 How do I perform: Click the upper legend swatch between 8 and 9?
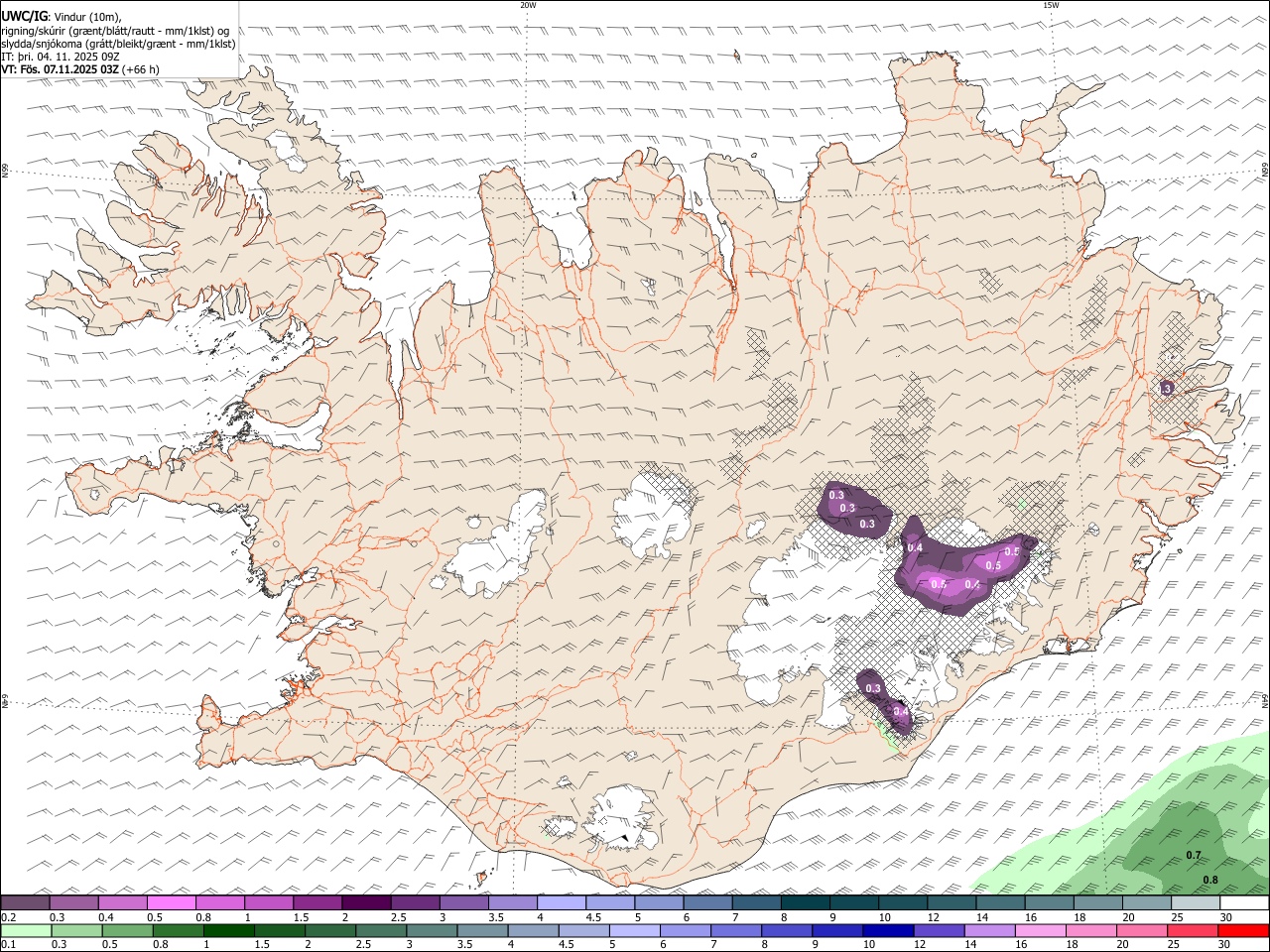(806, 903)
